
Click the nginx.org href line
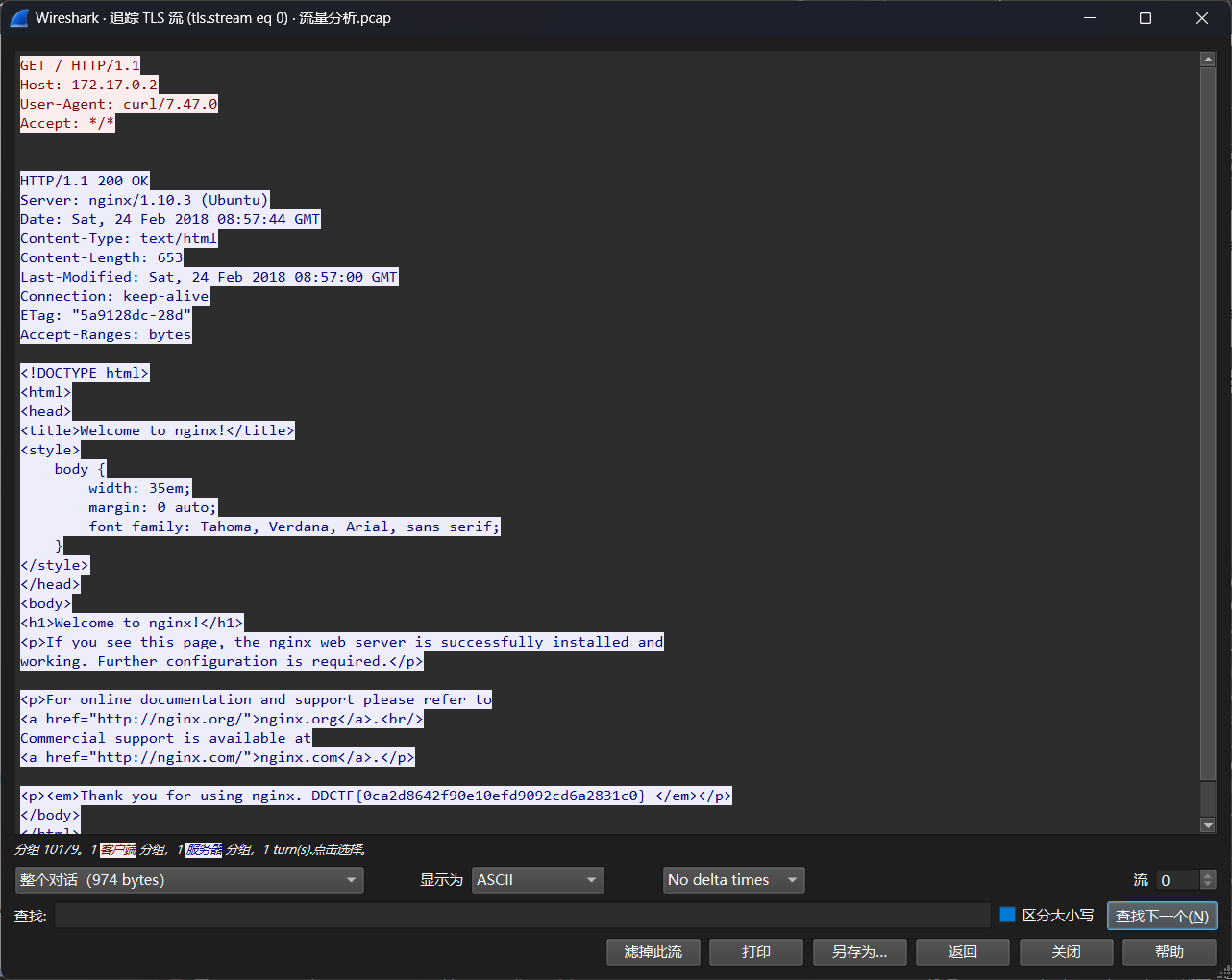click(x=222, y=719)
